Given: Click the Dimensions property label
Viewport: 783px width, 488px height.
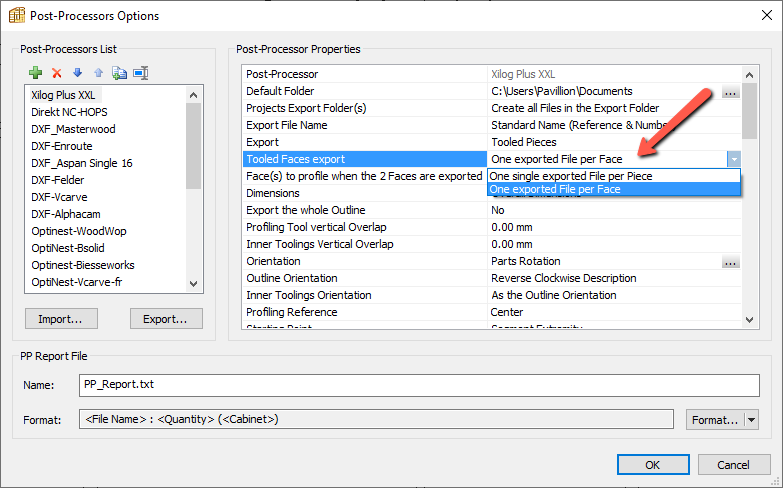Looking at the screenshot, I should point(273,193).
